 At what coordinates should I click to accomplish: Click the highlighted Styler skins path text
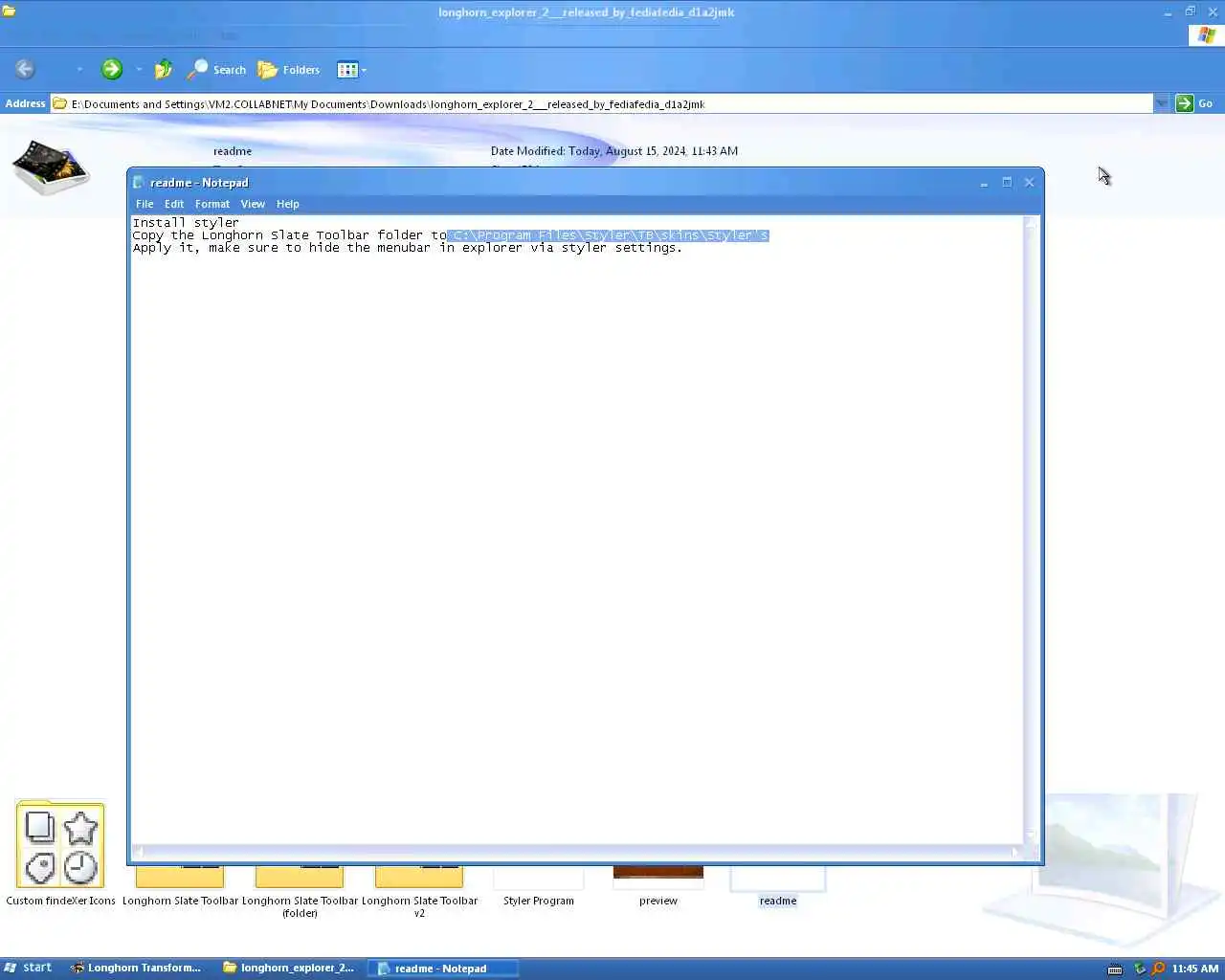coord(609,235)
